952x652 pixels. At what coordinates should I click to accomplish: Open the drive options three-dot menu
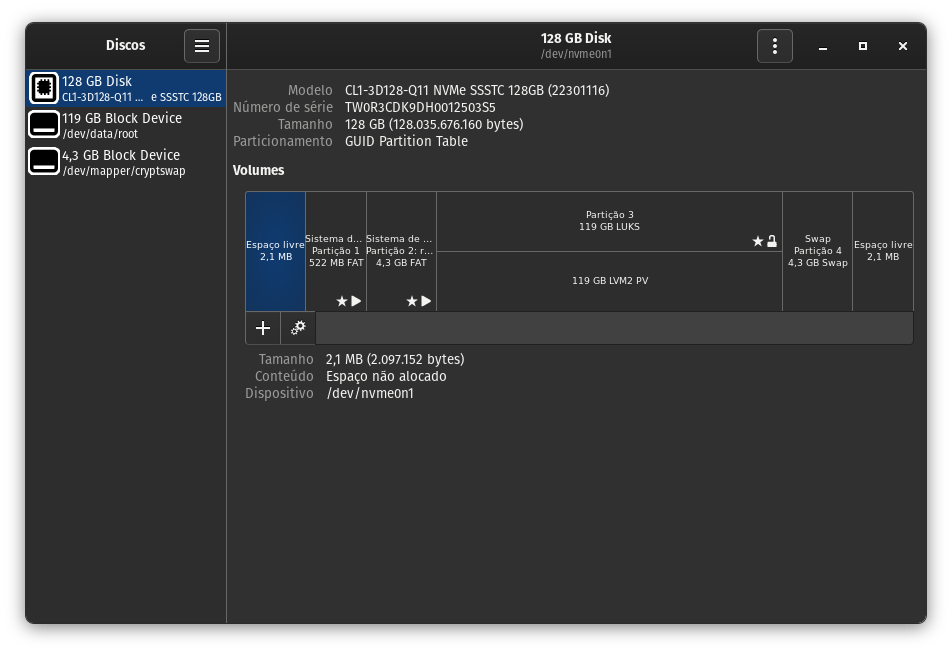(774, 46)
